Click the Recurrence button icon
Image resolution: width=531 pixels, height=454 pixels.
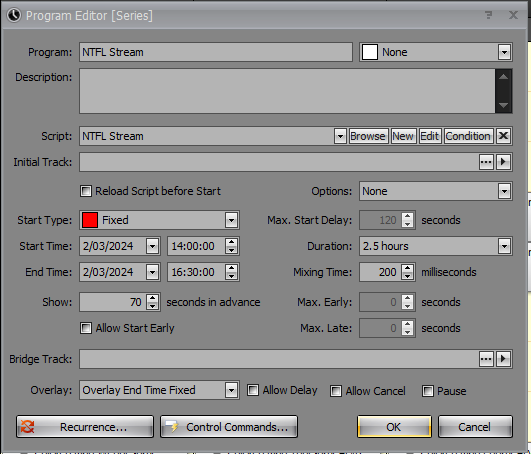coord(27,427)
